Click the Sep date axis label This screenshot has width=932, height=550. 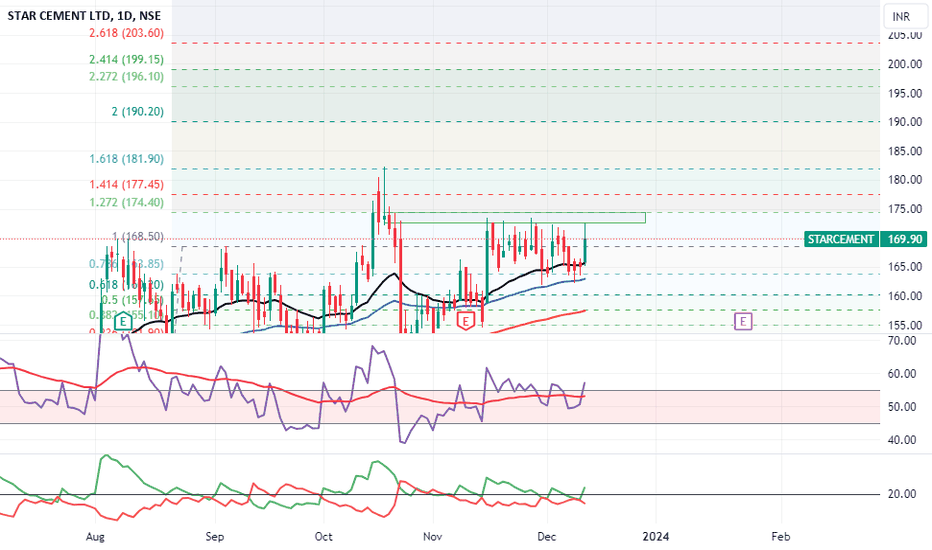pos(215,537)
